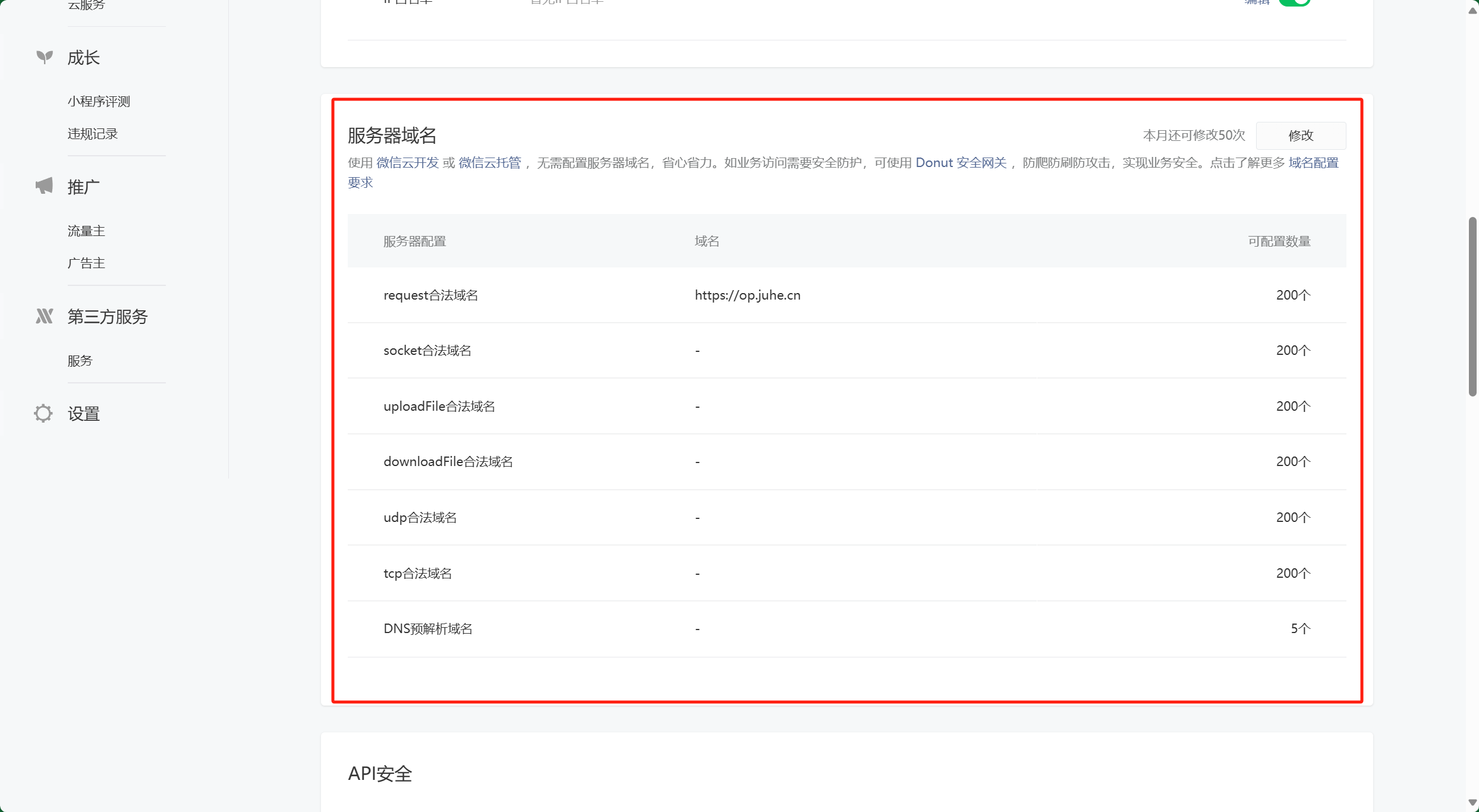This screenshot has width=1479, height=812.
Task: Select 设置 in the sidebar menu
Action: click(83, 413)
